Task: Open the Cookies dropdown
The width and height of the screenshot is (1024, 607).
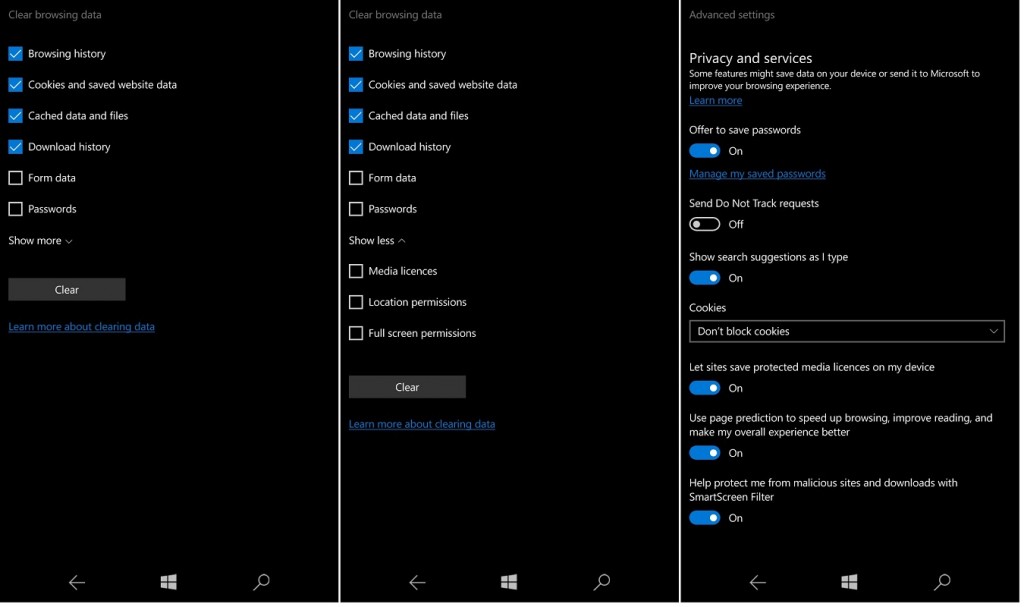Action: click(x=846, y=331)
